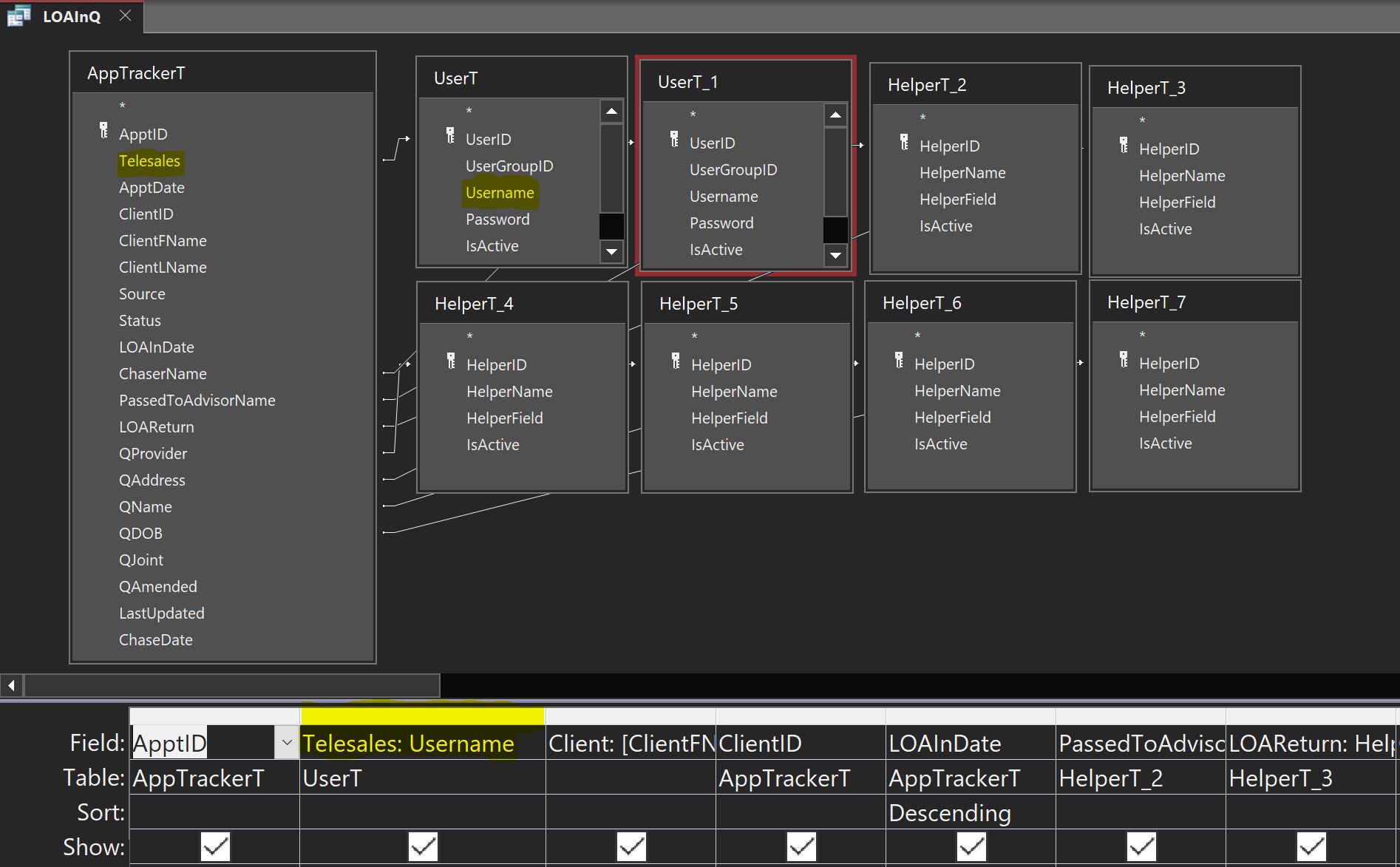Toggle Show checkbox for Telesales: Username column

423,846
